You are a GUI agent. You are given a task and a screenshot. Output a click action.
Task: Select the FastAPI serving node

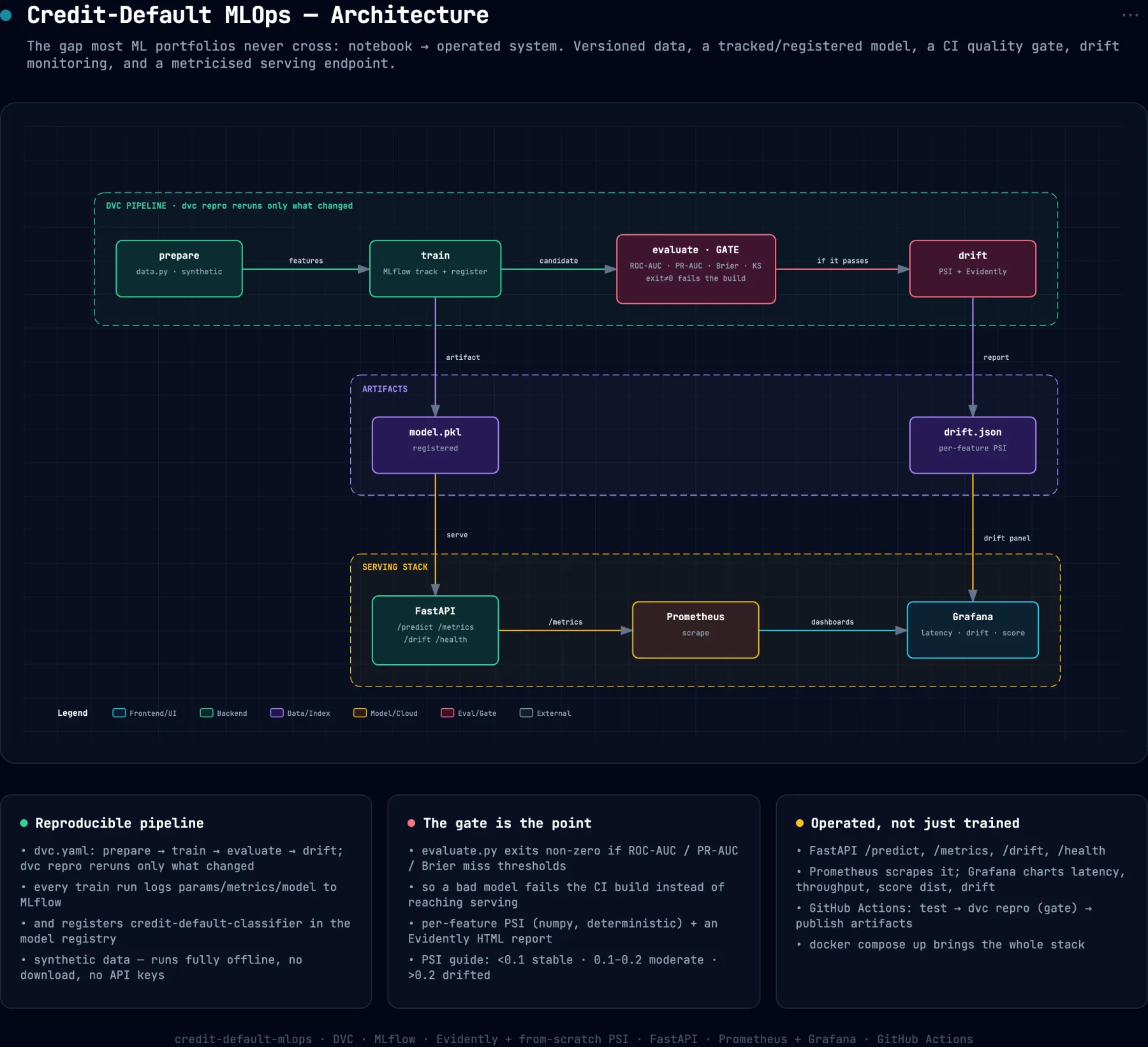pos(435,630)
